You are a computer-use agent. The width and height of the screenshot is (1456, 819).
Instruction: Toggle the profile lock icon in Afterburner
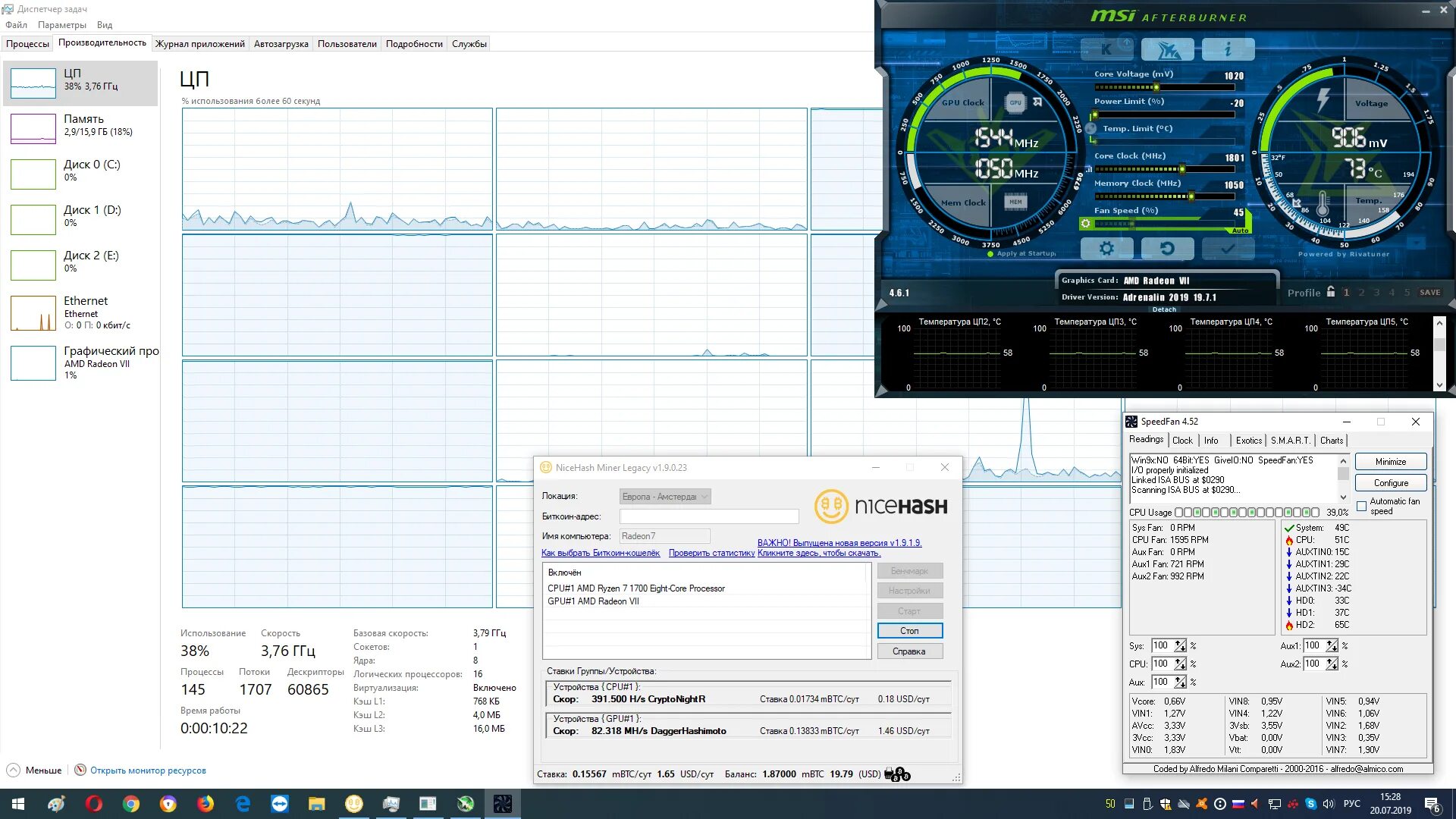[x=1331, y=292]
